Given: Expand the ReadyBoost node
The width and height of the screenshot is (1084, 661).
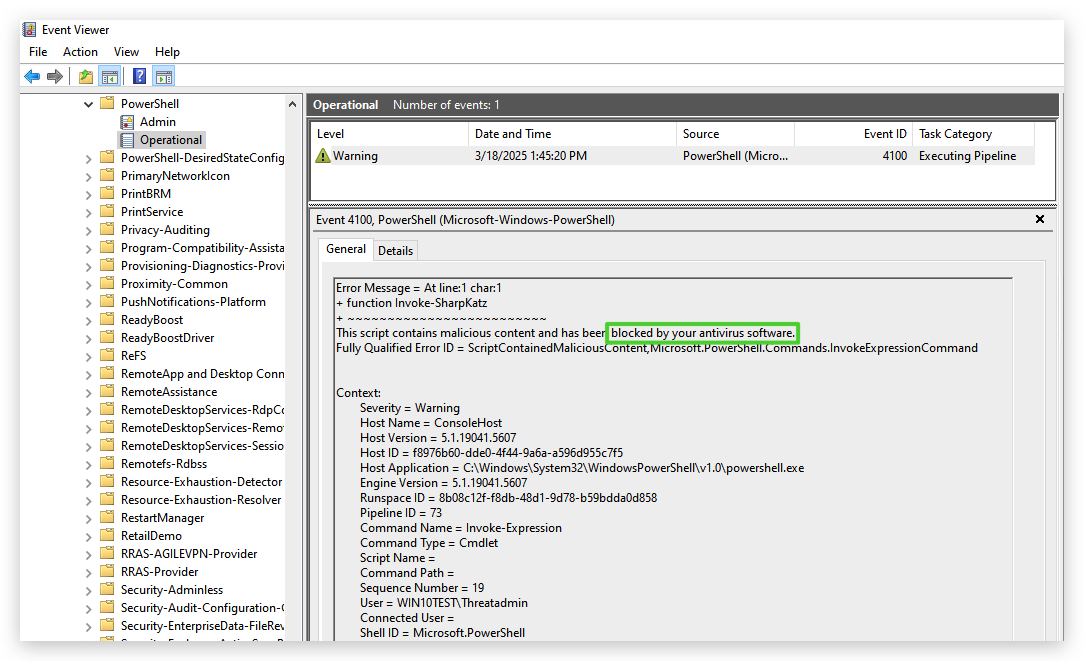Looking at the screenshot, I should click(88, 320).
